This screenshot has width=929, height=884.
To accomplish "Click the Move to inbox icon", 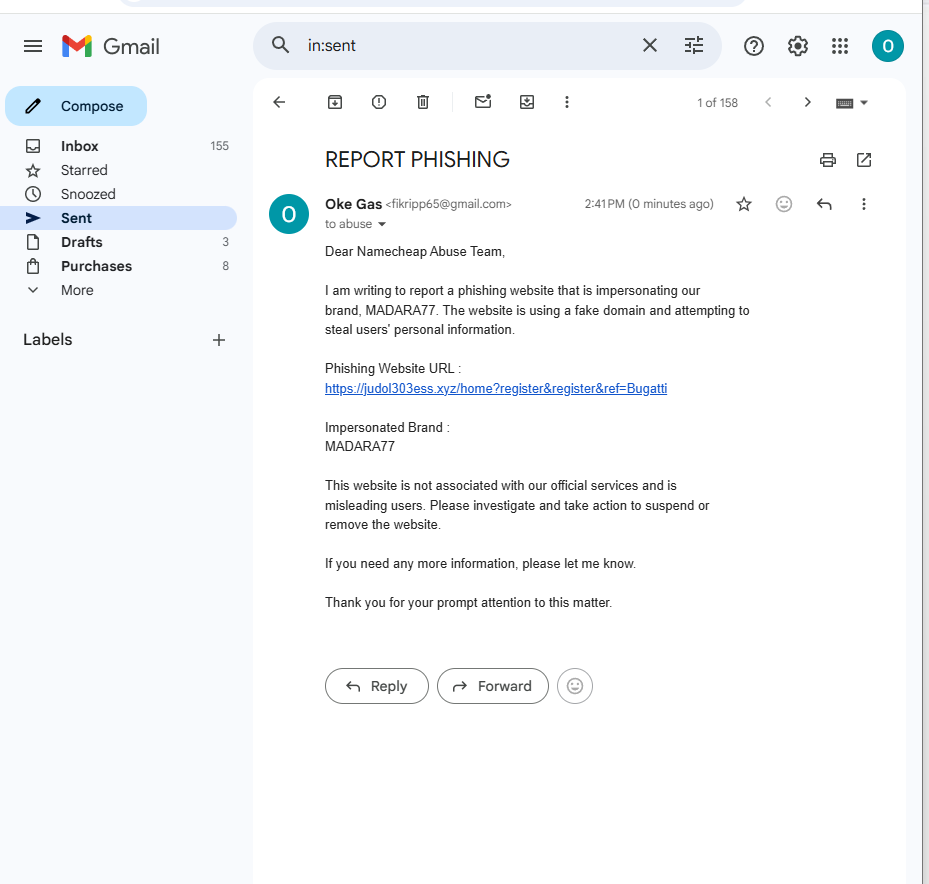I will pyautogui.click(x=527, y=103).
